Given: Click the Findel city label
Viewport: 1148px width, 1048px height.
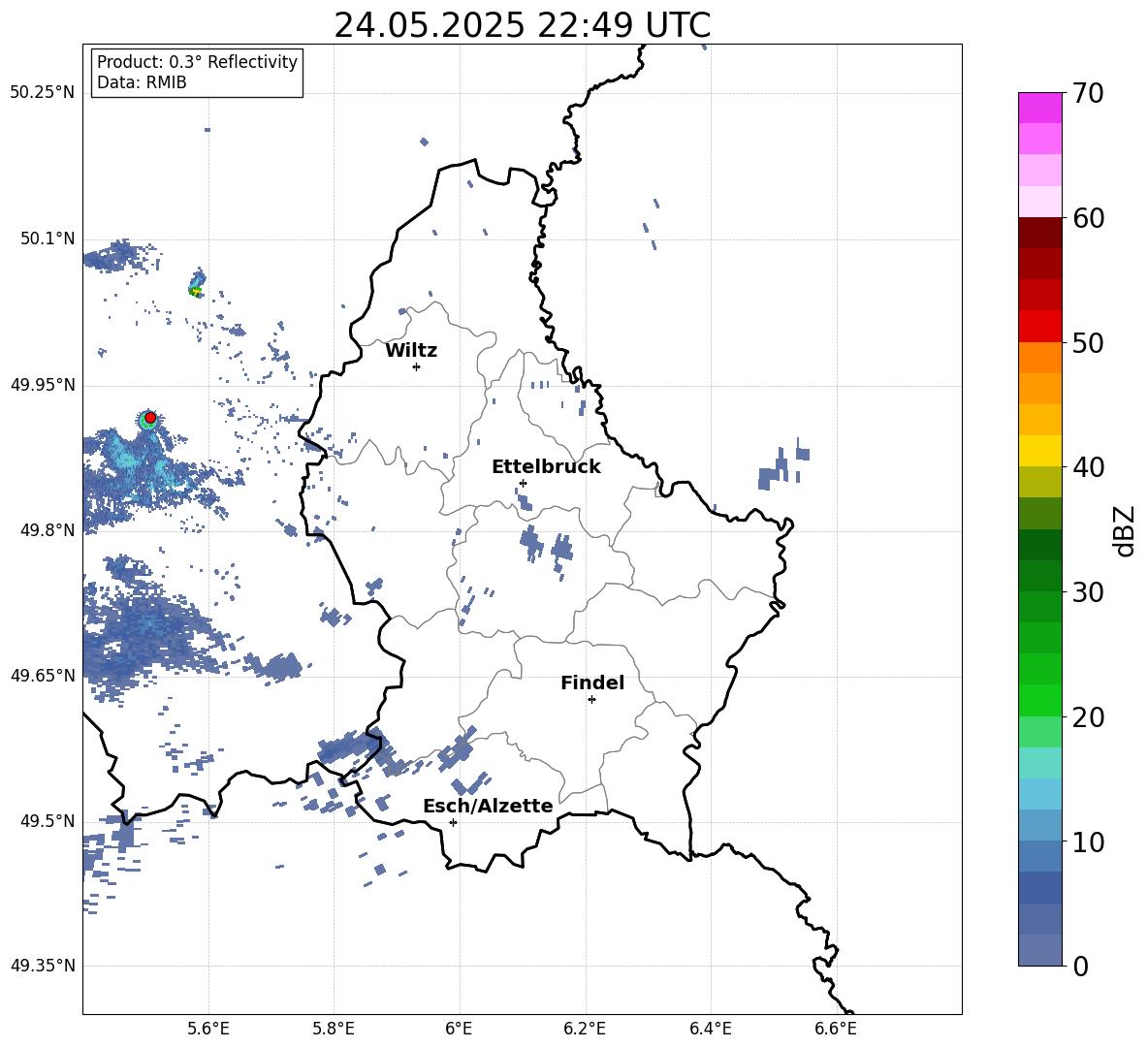Looking at the screenshot, I should (x=592, y=683).
